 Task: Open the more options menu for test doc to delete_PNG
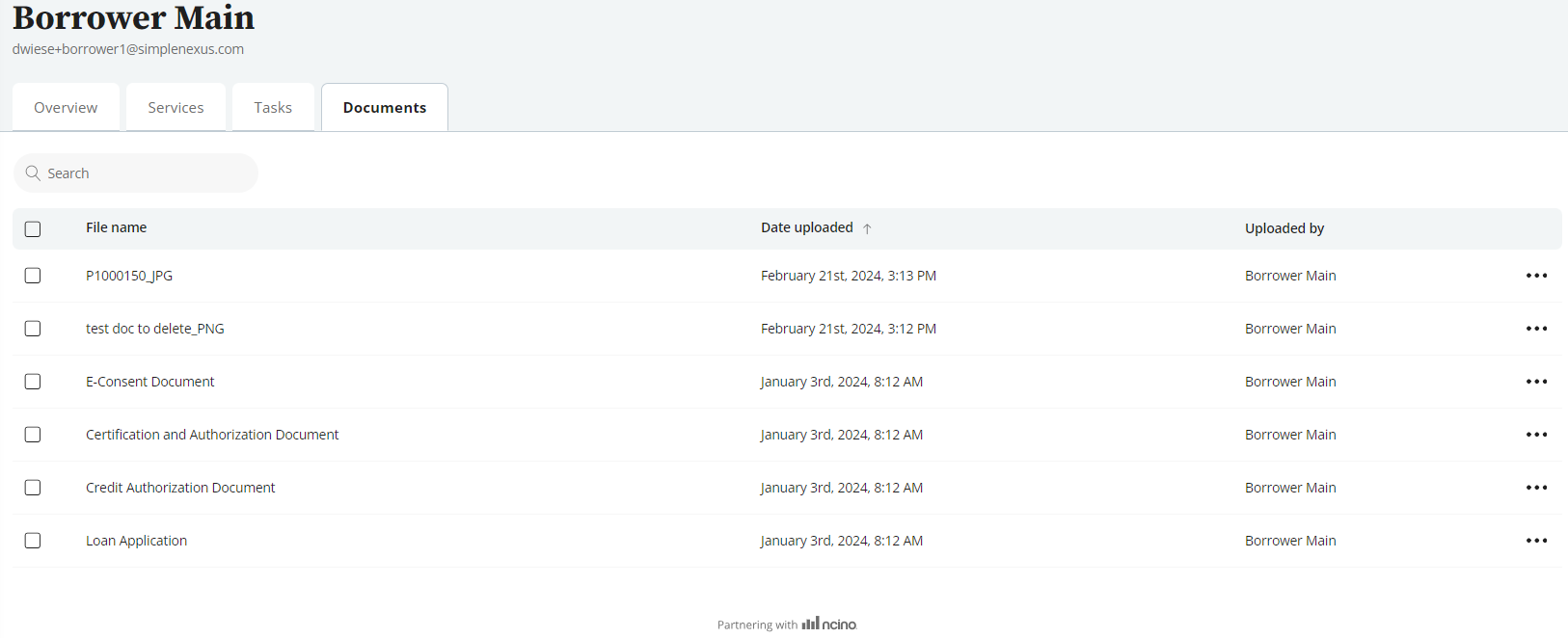[x=1536, y=329]
